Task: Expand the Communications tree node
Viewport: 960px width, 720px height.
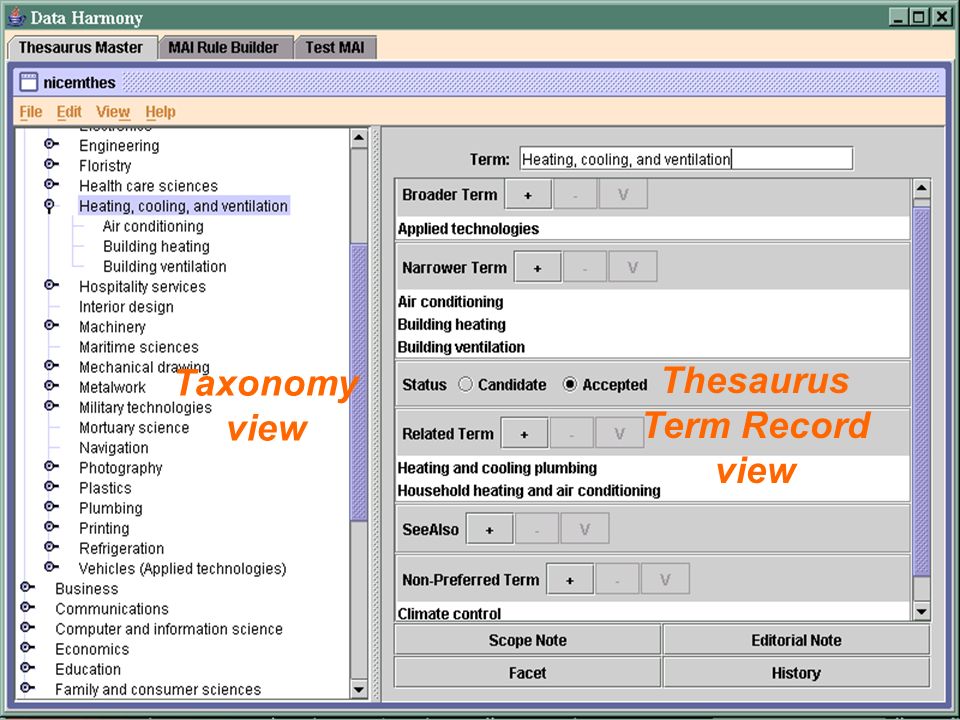Action: (x=27, y=607)
